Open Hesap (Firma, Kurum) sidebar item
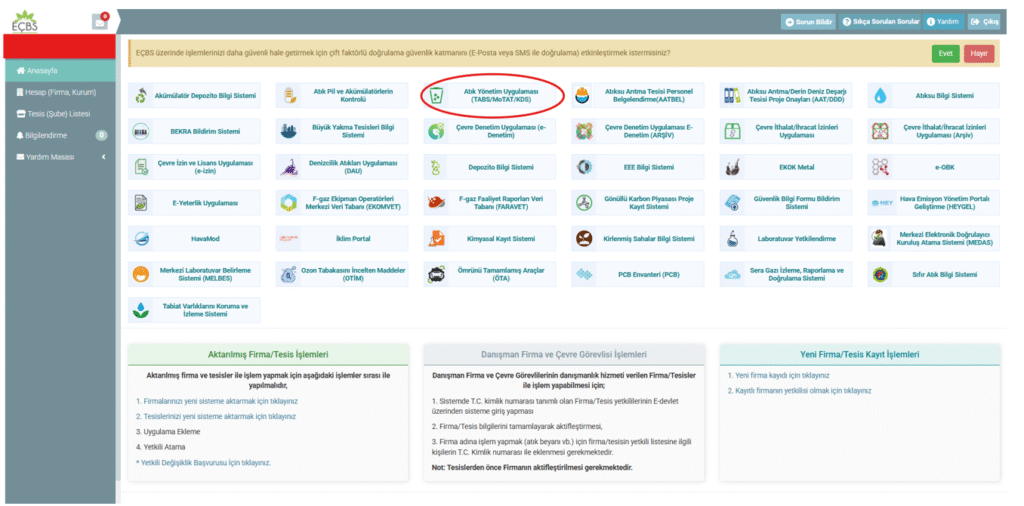The width and height of the screenshot is (1024, 506). [x=58, y=92]
